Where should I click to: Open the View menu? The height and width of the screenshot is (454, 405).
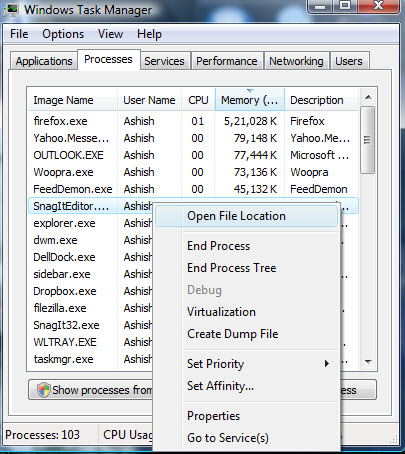click(110, 34)
